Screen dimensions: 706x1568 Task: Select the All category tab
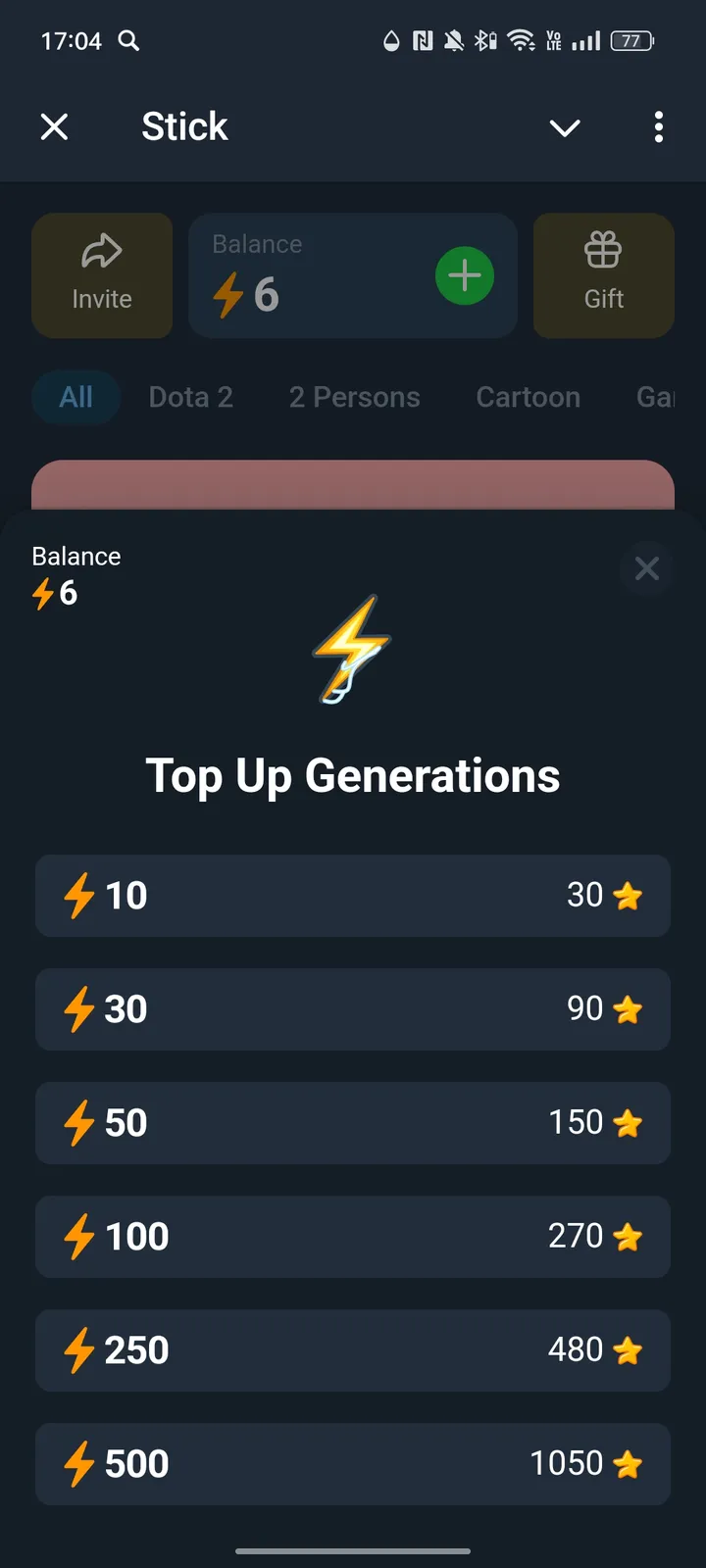pyautogui.click(x=76, y=397)
